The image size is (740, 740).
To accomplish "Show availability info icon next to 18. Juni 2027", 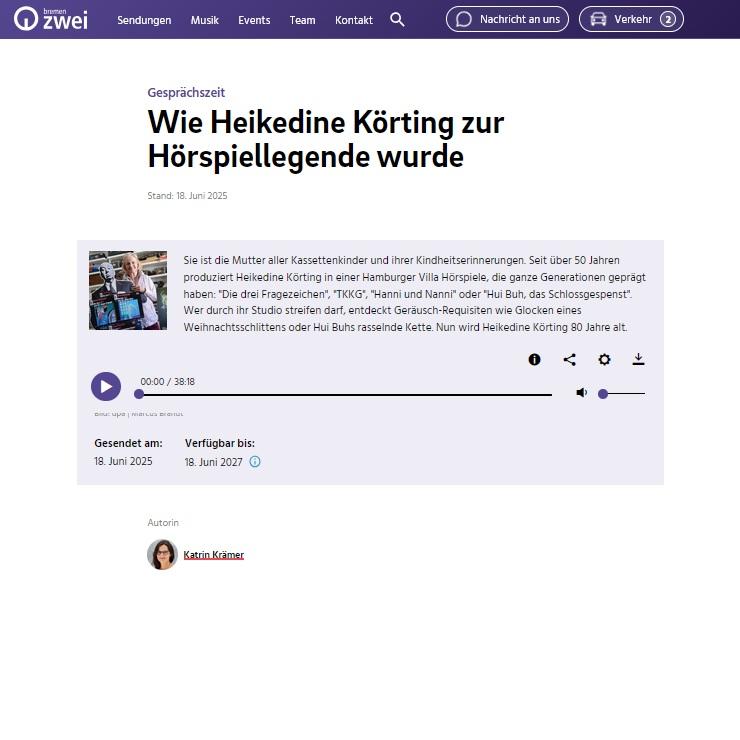I will pyautogui.click(x=255, y=462).
